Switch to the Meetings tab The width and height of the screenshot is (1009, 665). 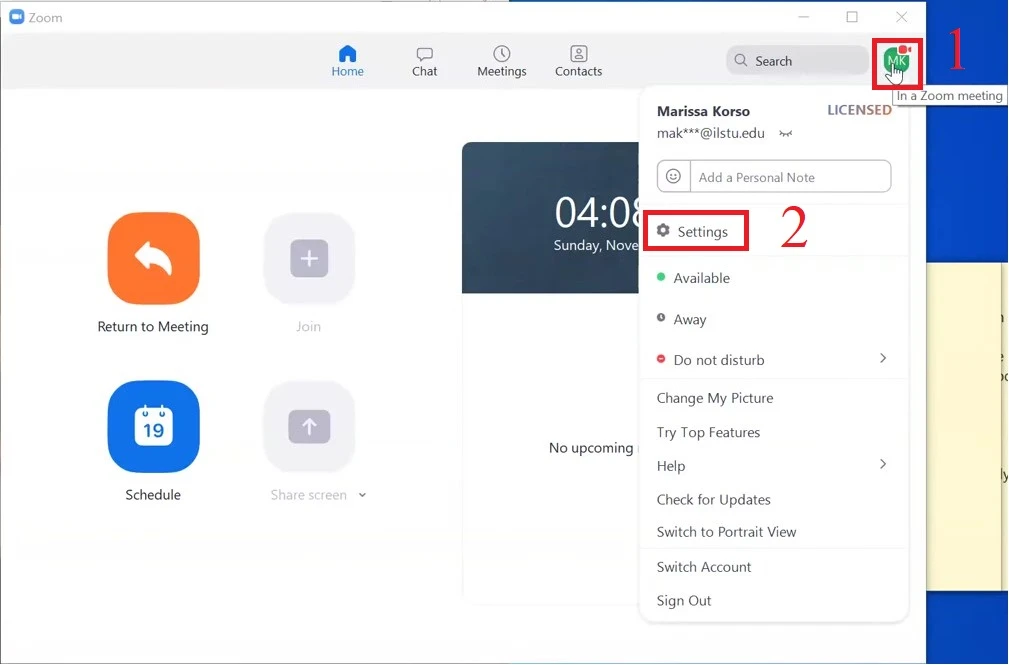pos(501,61)
